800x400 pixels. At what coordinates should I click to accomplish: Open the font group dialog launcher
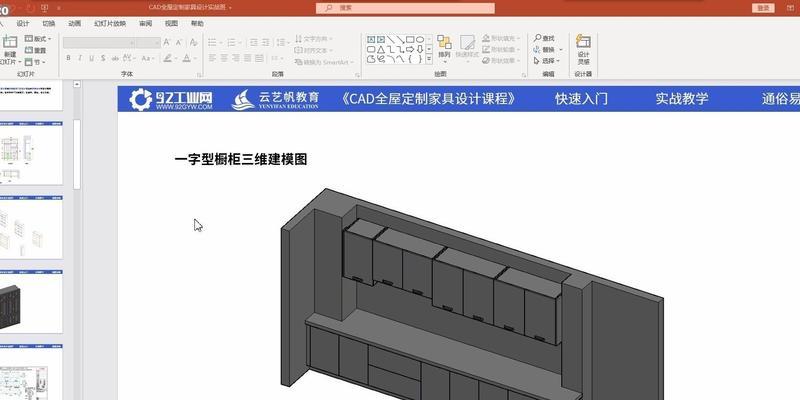(199, 75)
